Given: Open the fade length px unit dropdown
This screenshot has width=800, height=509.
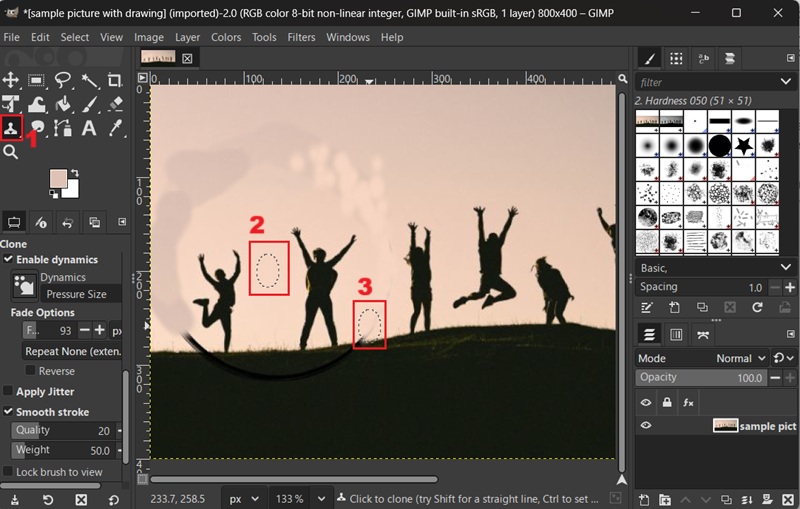Looking at the screenshot, I should tap(117, 331).
